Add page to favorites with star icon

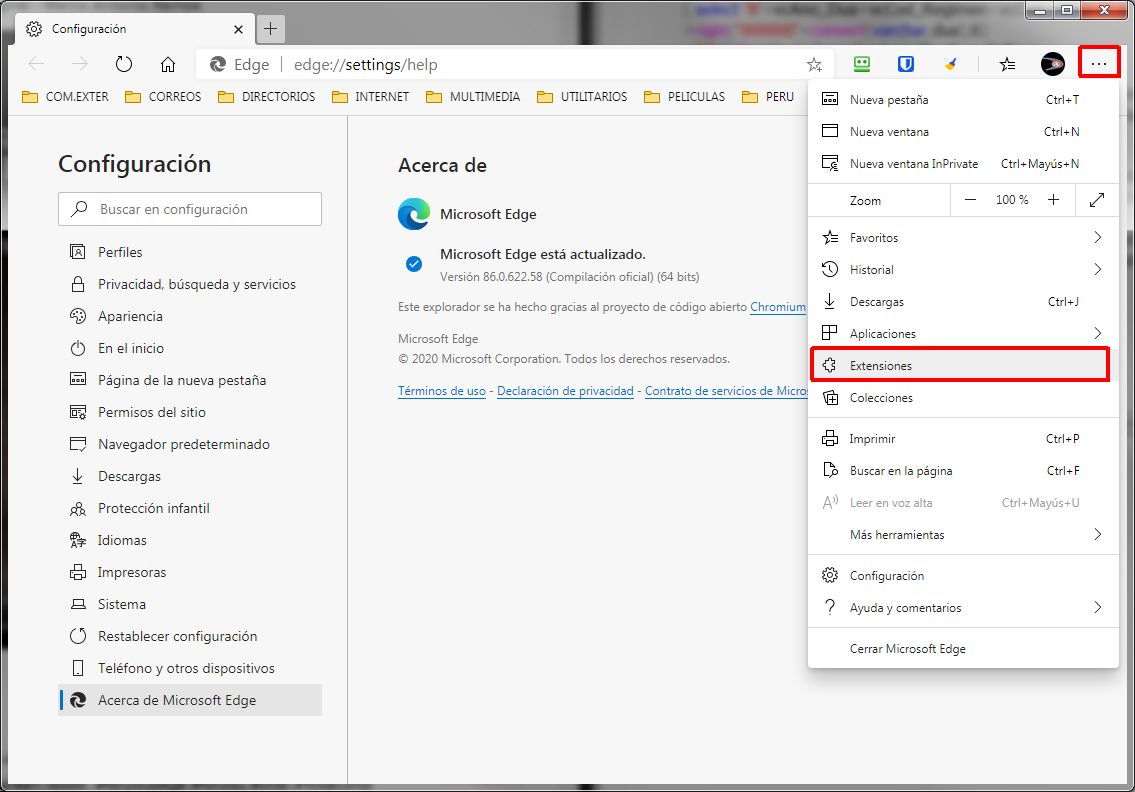tap(814, 64)
